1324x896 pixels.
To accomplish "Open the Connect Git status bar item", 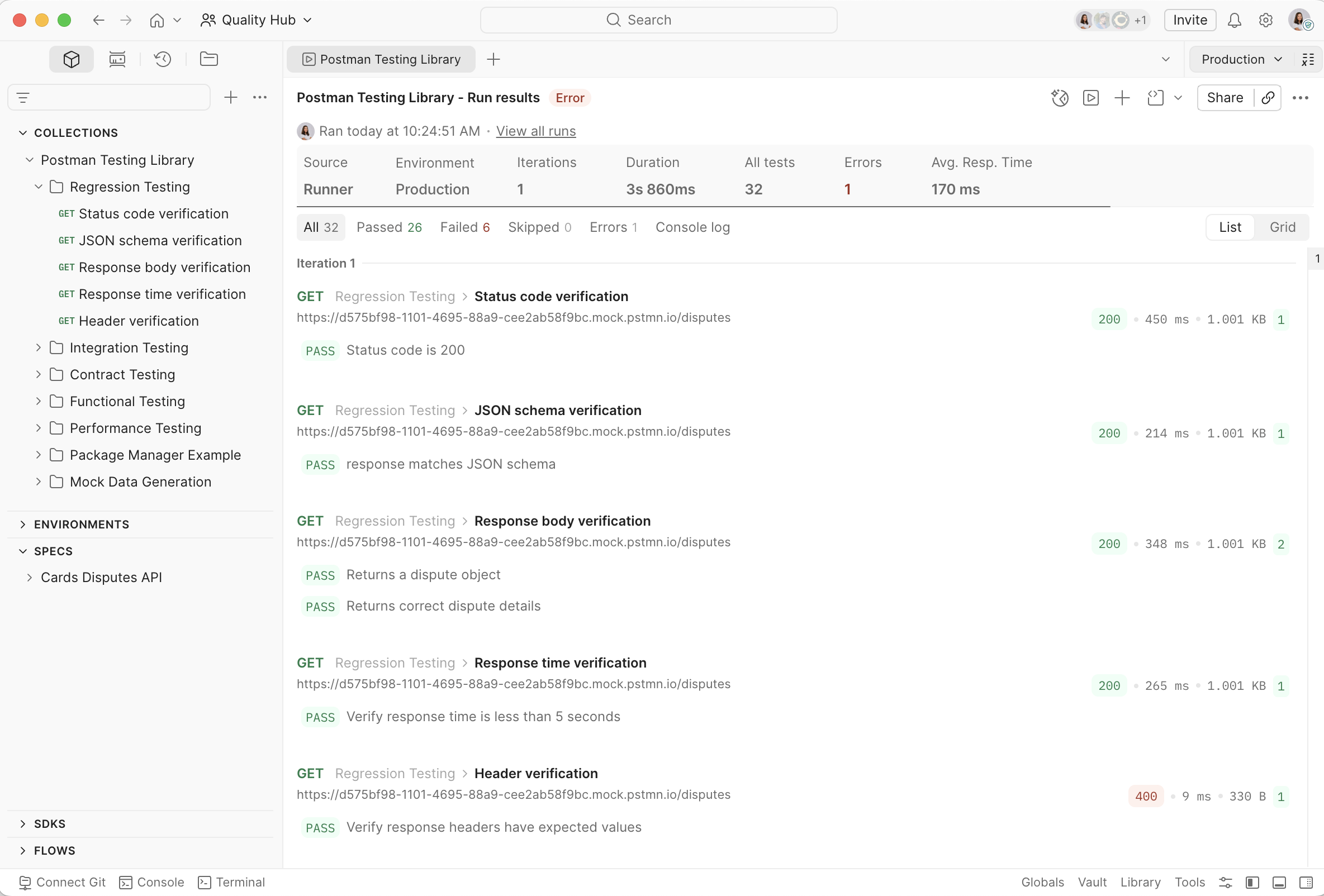I will [62, 882].
